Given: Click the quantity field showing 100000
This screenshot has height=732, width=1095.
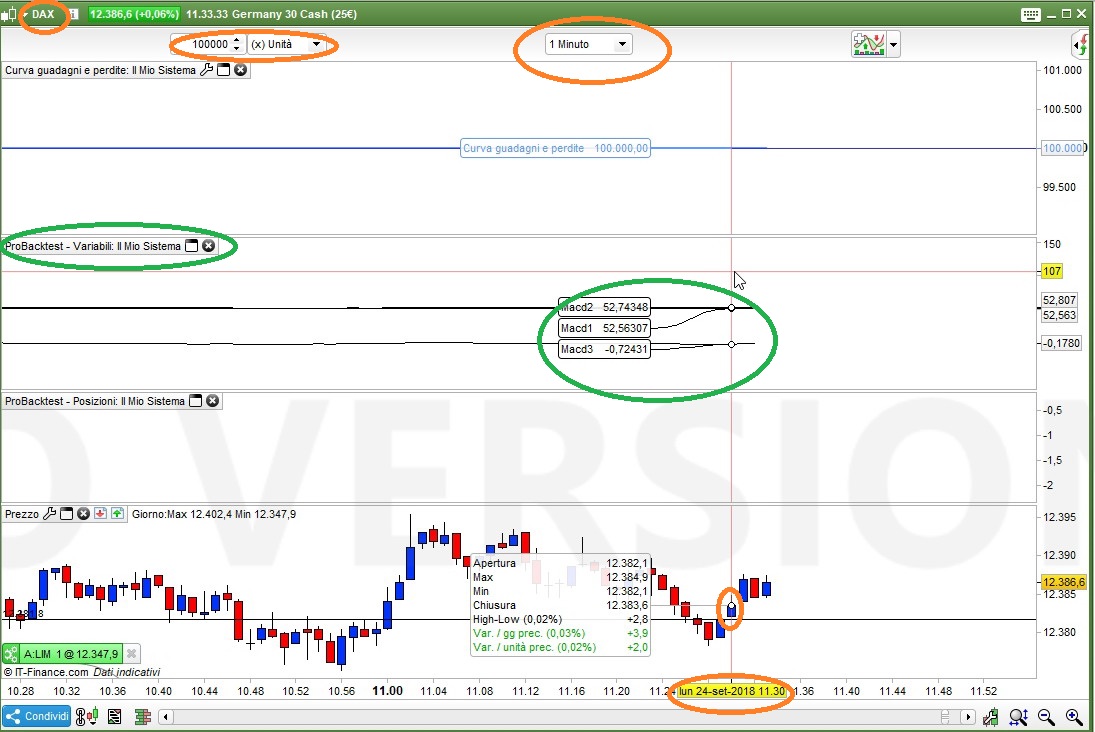Looking at the screenshot, I should (x=210, y=44).
